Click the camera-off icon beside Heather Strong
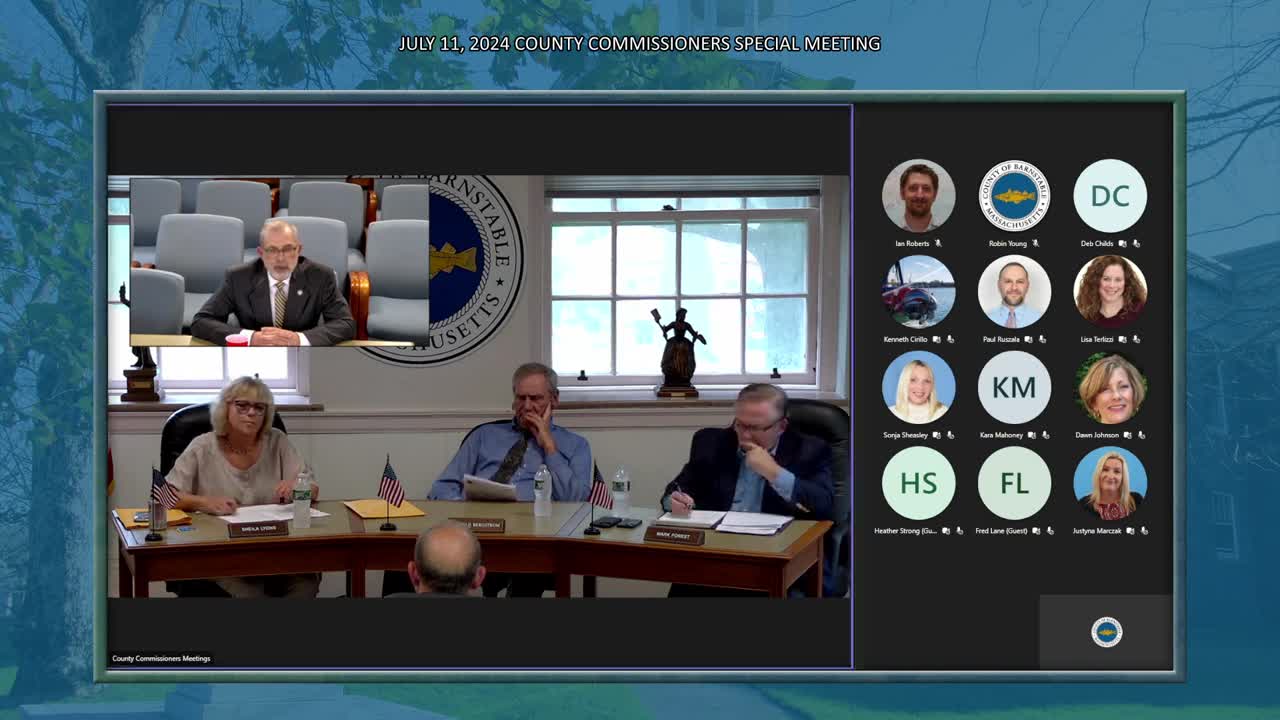The image size is (1280, 720). pyautogui.click(x=946, y=531)
